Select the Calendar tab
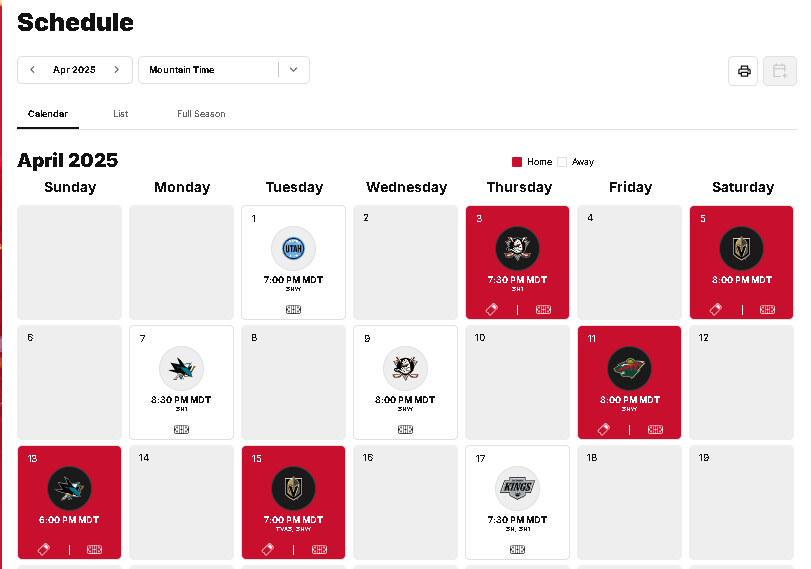Viewport: 811px width, 569px height. [48, 114]
